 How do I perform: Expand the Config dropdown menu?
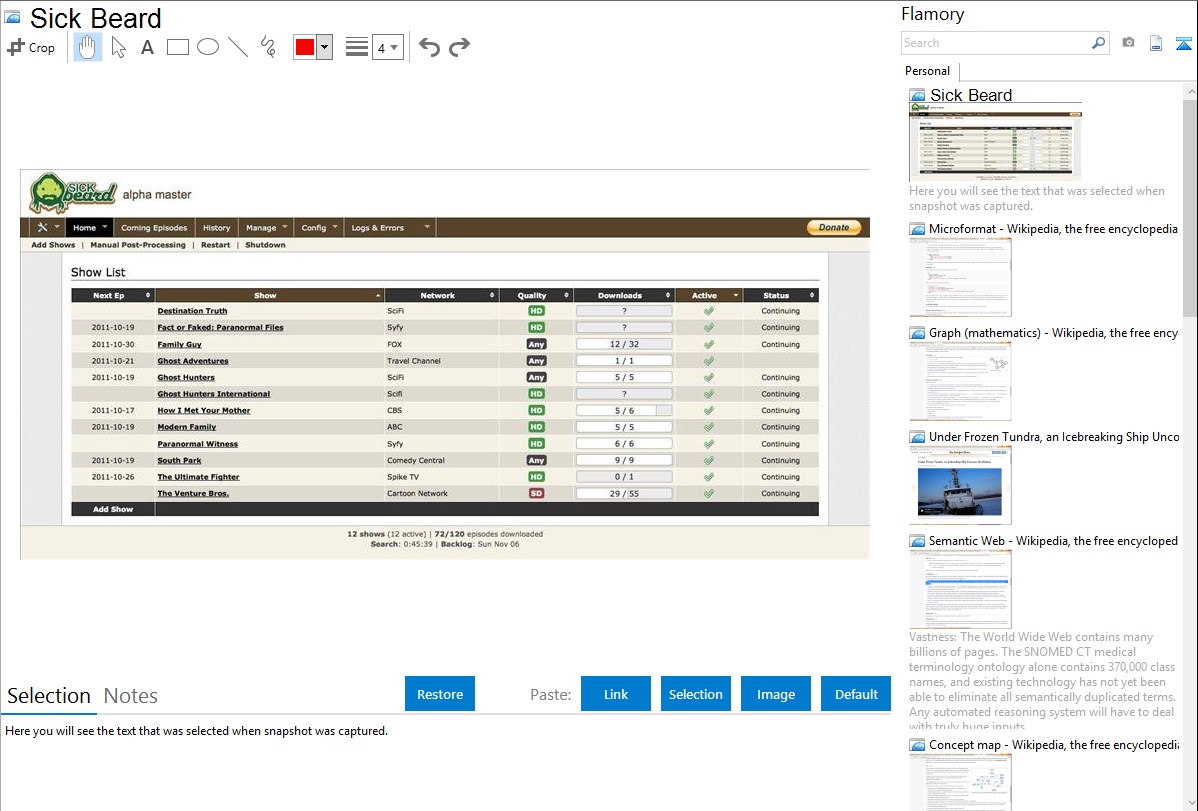coord(319,228)
